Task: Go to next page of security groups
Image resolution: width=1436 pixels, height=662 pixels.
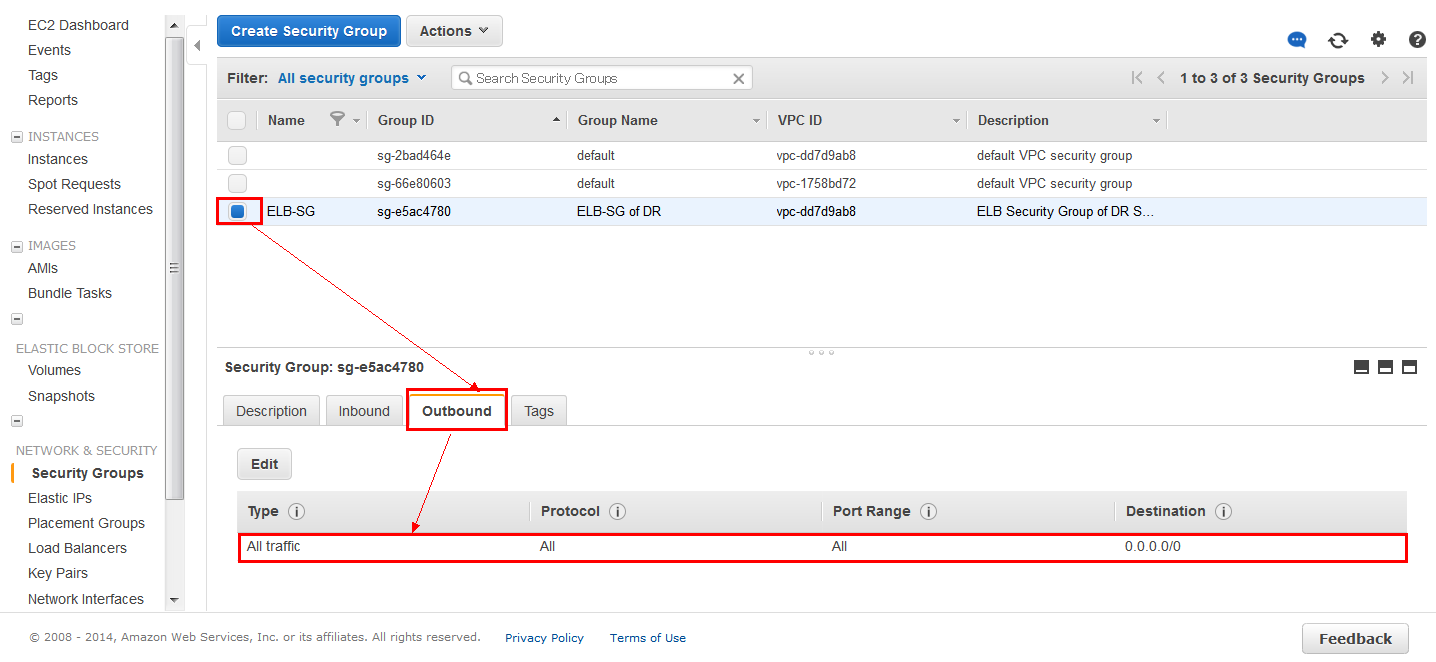Action: (x=1384, y=78)
